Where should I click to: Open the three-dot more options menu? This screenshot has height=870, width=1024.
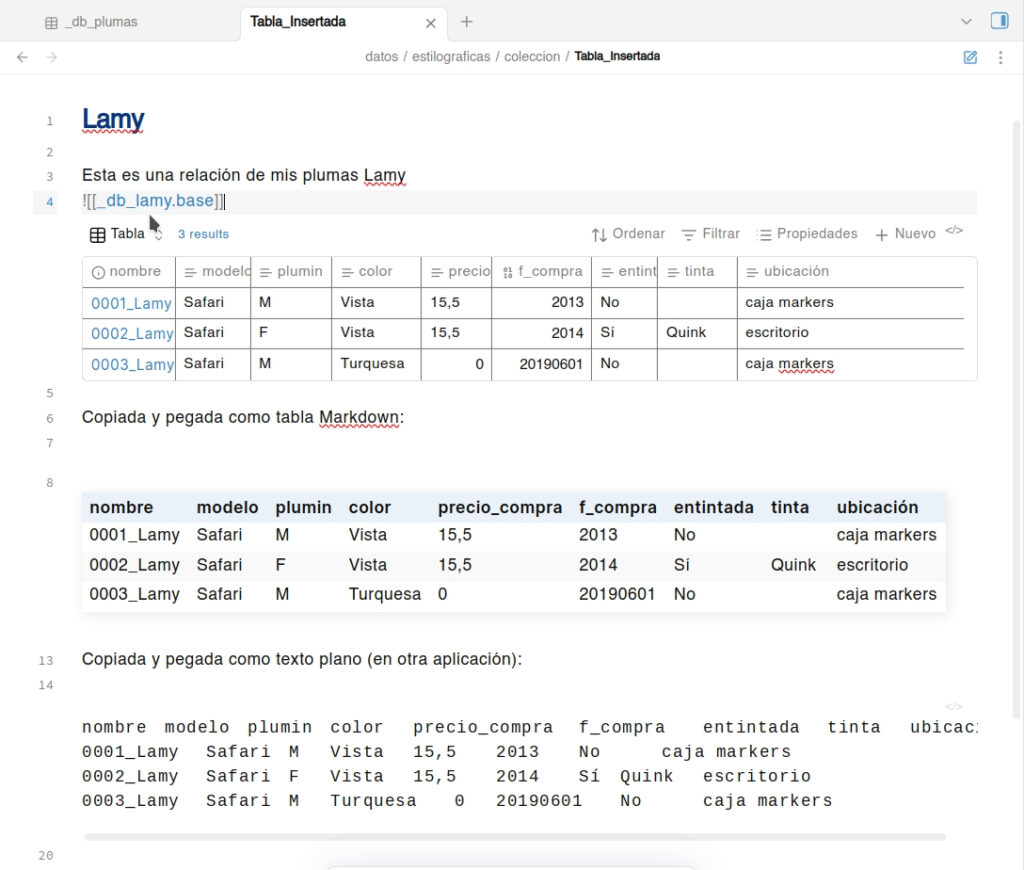pos(1000,58)
